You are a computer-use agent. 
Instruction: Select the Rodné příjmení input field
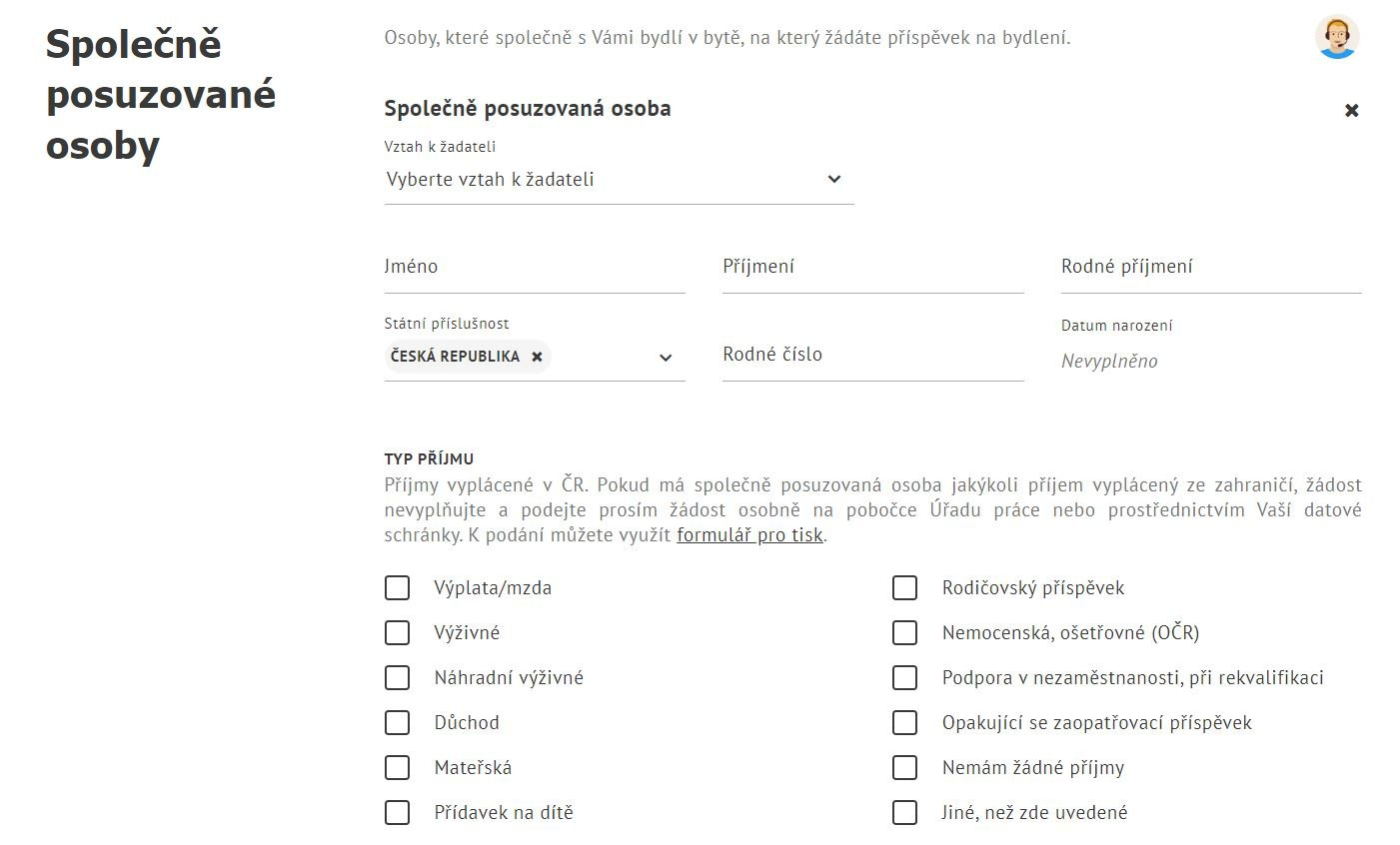click(x=1210, y=268)
